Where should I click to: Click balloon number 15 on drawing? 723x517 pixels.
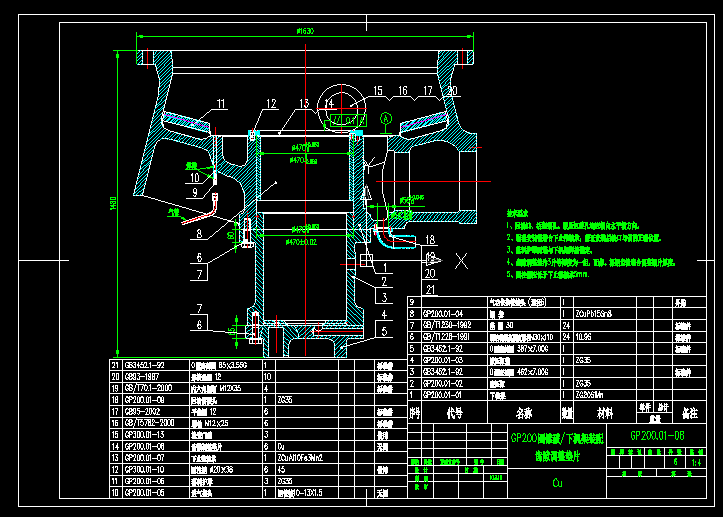(x=378, y=91)
